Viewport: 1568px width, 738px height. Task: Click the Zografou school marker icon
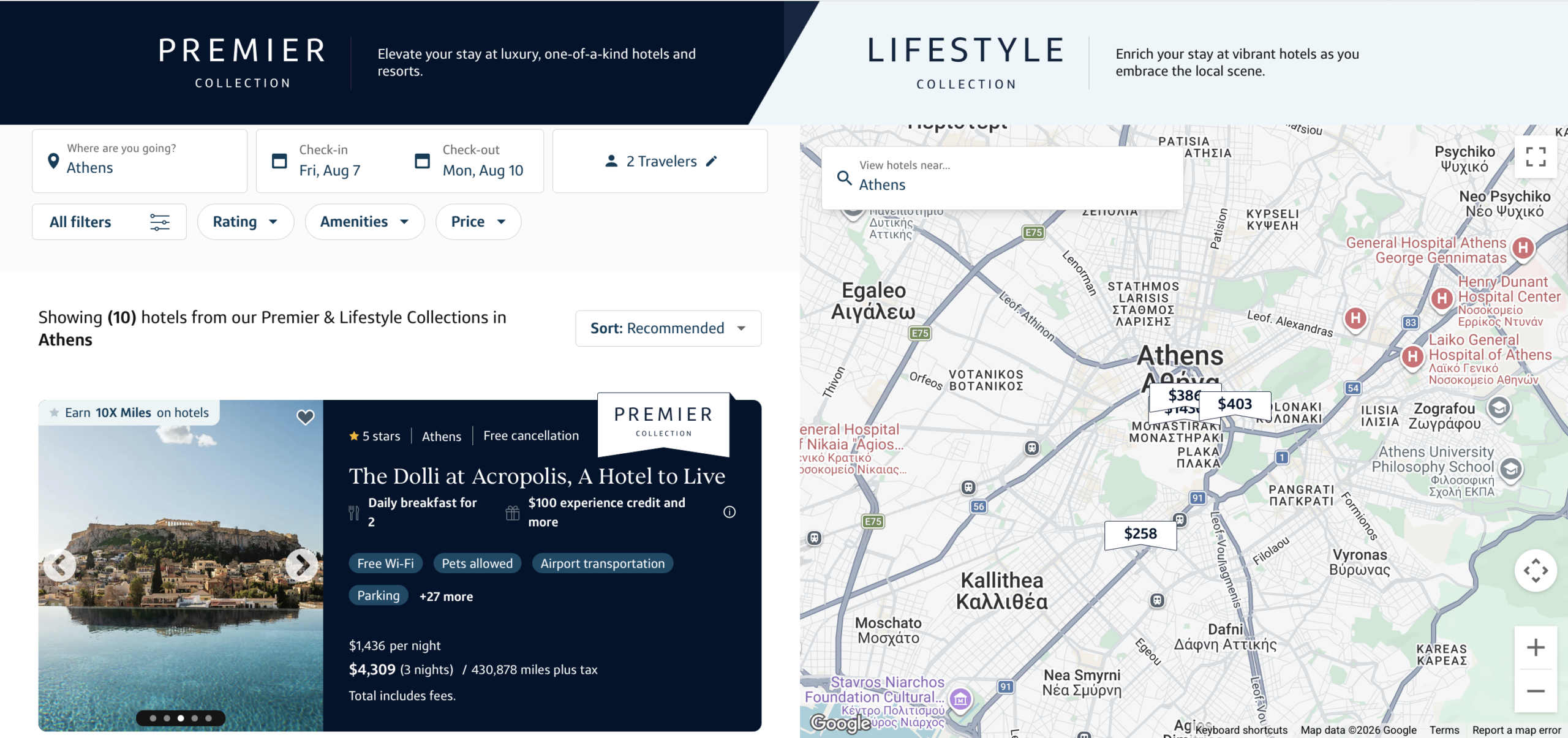tap(1499, 408)
